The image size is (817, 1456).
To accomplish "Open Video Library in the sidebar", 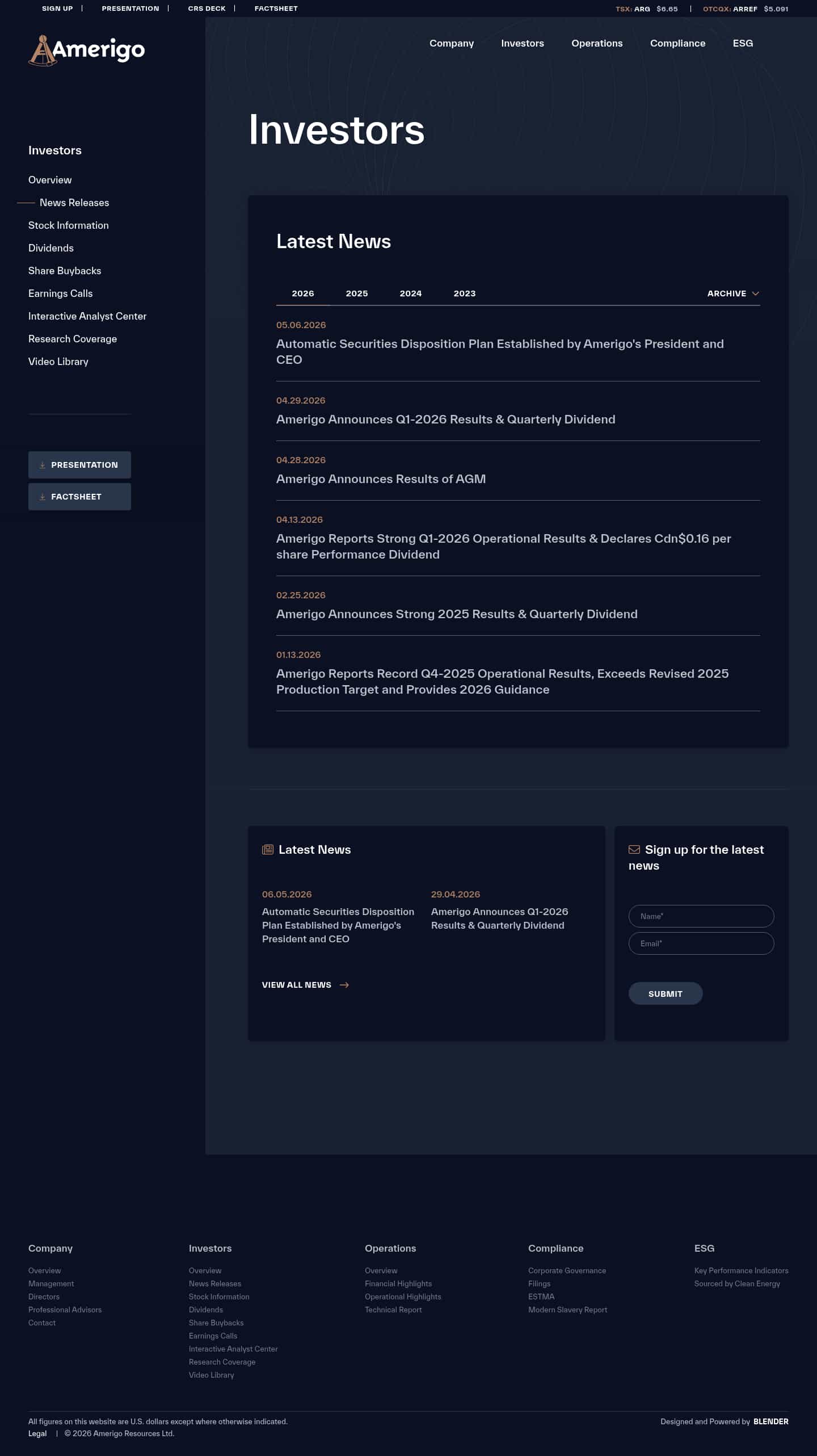I will click(x=58, y=362).
